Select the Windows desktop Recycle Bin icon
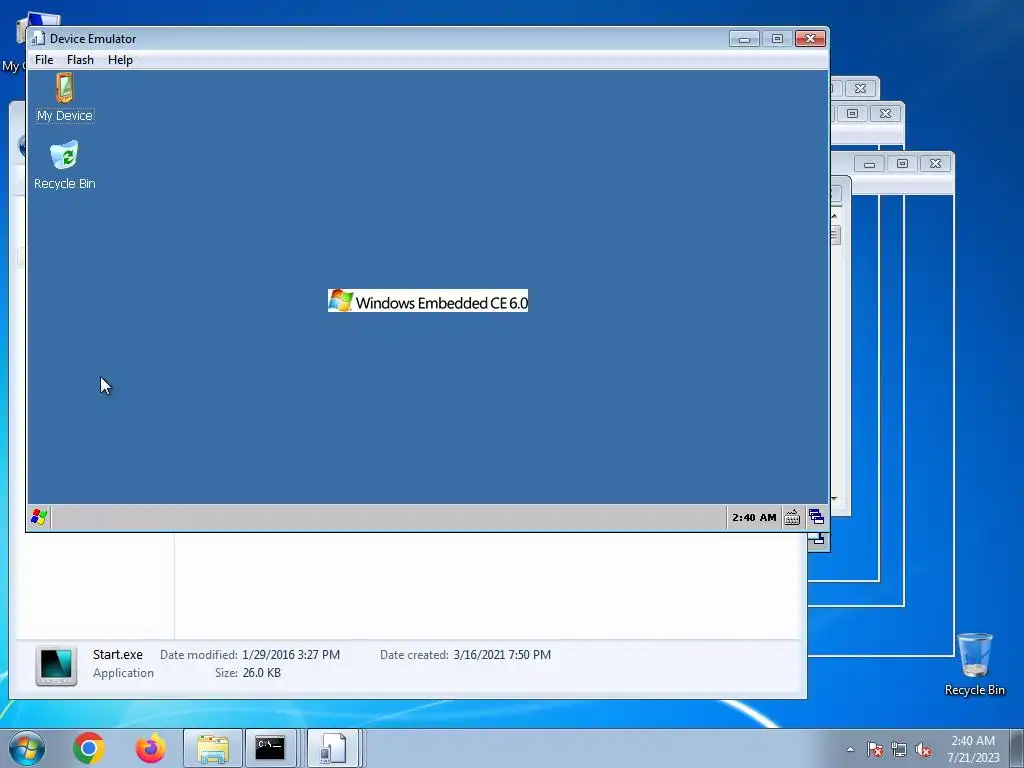1024x768 pixels. tap(974, 664)
